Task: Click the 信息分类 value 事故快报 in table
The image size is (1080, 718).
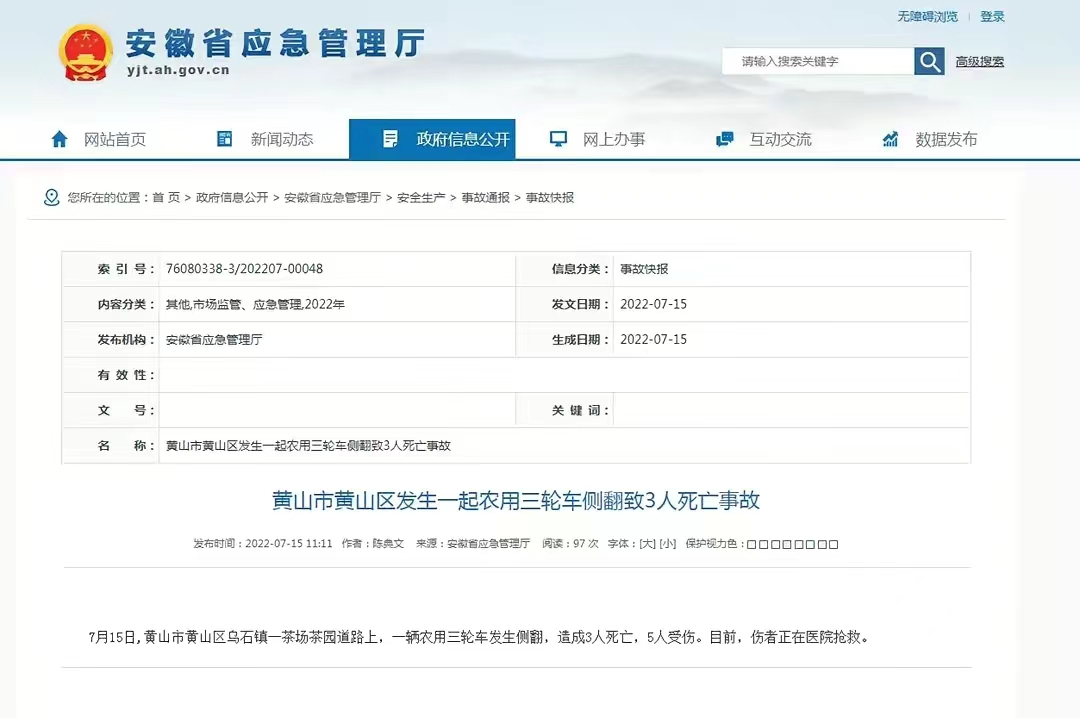Action: tap(644, 269)
